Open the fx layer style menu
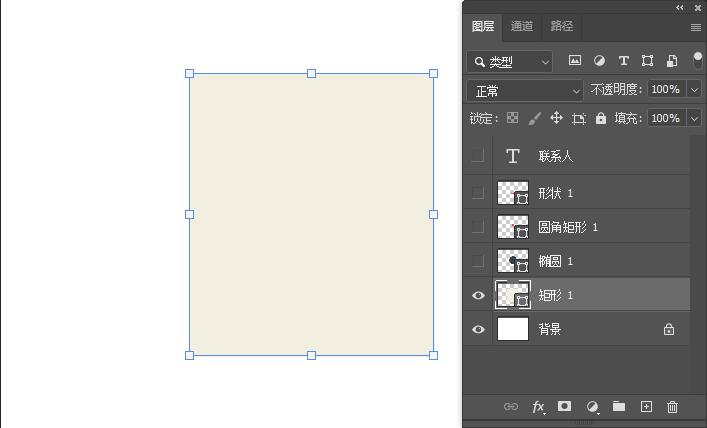 [x=538, y=407]
